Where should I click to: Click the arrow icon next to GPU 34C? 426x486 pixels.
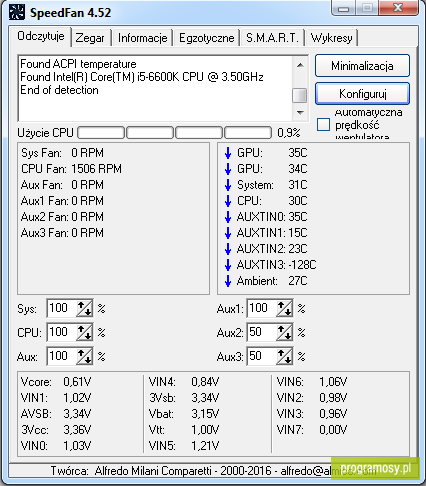pyautogui.click(x=228, y=169)
